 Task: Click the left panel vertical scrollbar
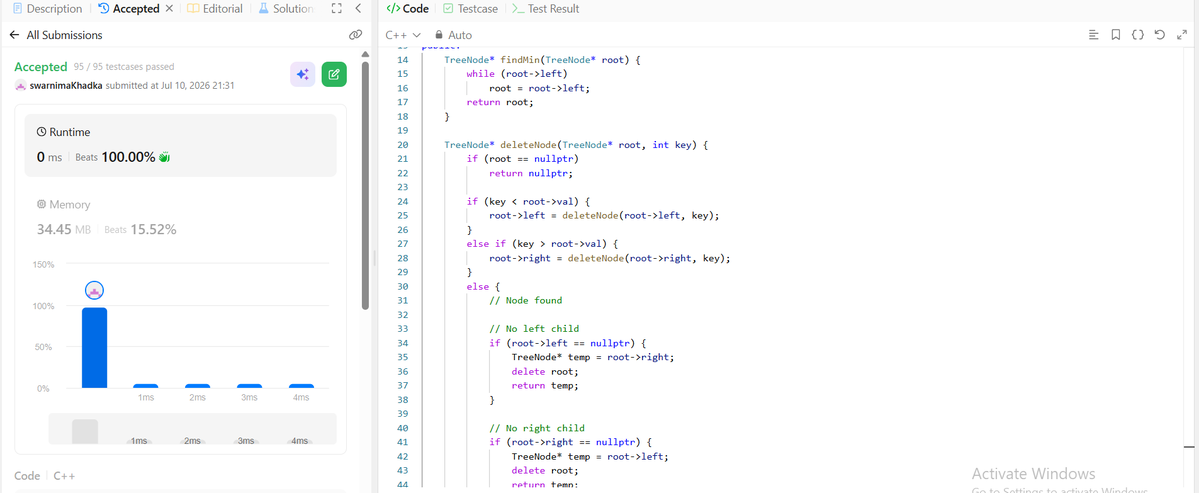[x=366, y=186]
